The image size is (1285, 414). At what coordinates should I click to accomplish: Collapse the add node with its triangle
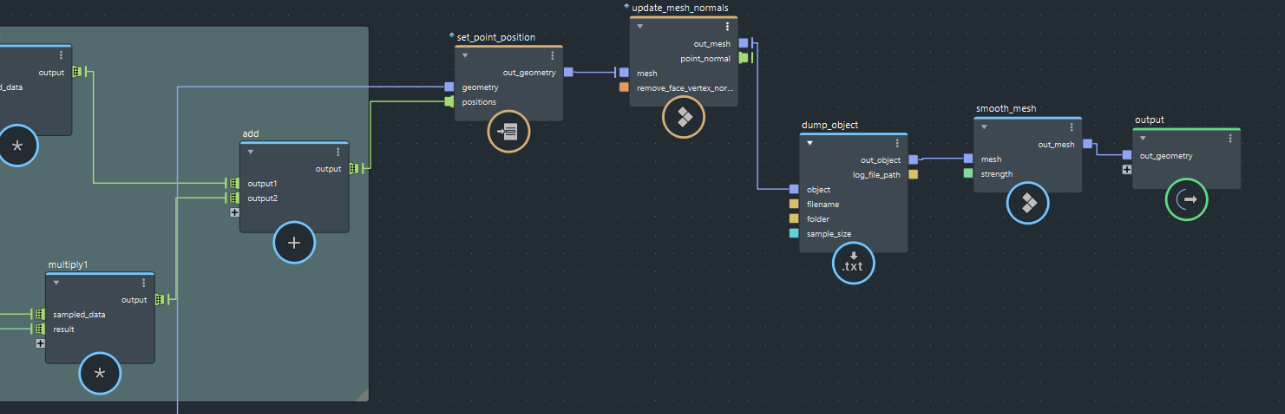coord(251,152)
